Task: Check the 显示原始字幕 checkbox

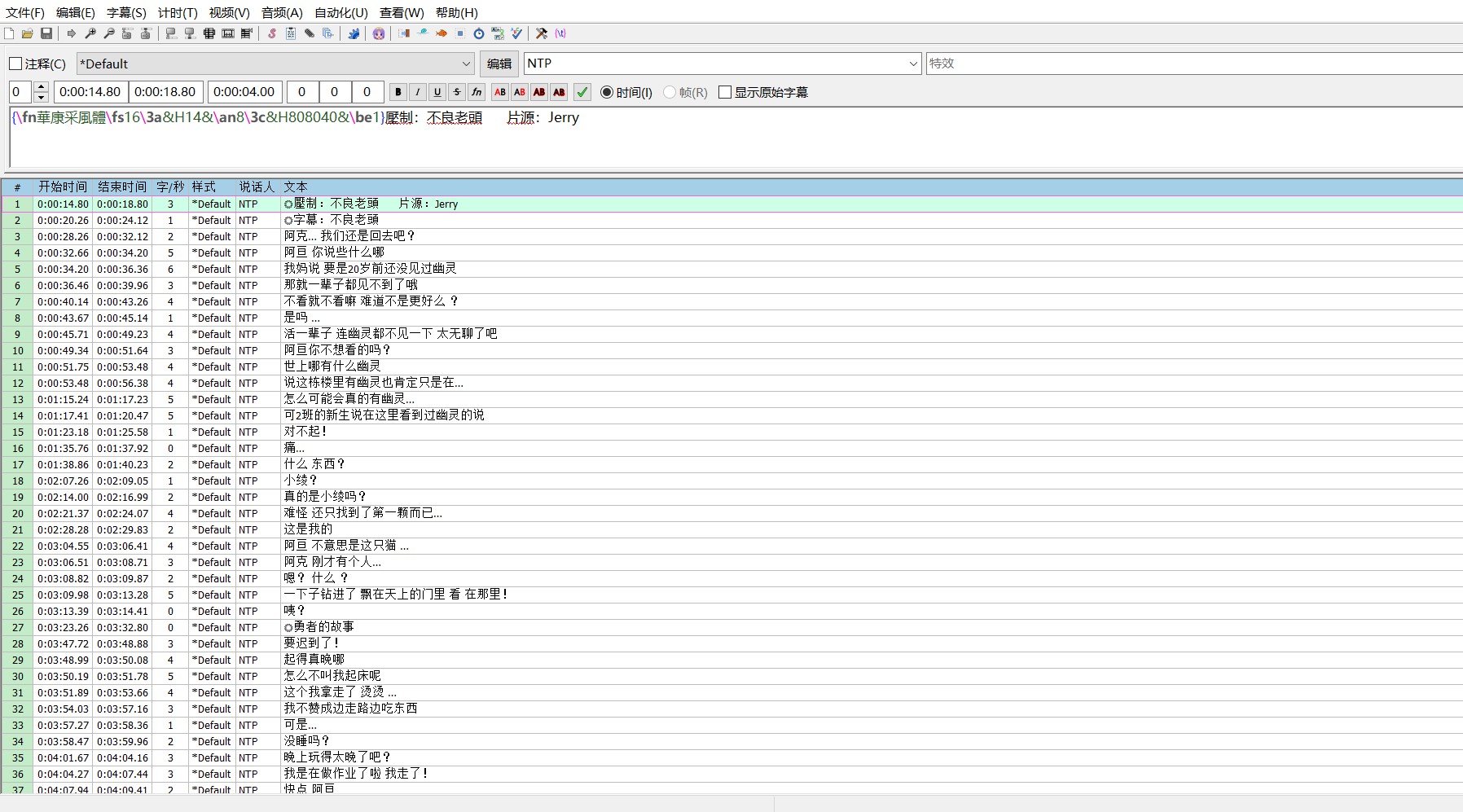Action: click(x=725, y=92)
